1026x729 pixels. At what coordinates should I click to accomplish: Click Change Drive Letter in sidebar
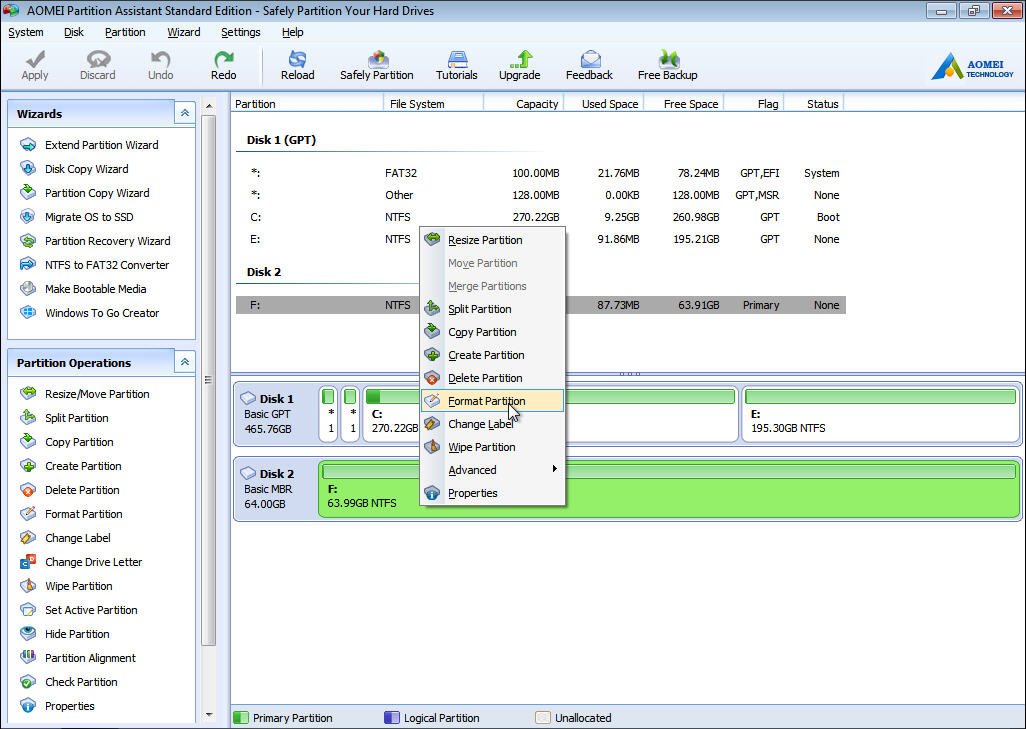point(93,562)
